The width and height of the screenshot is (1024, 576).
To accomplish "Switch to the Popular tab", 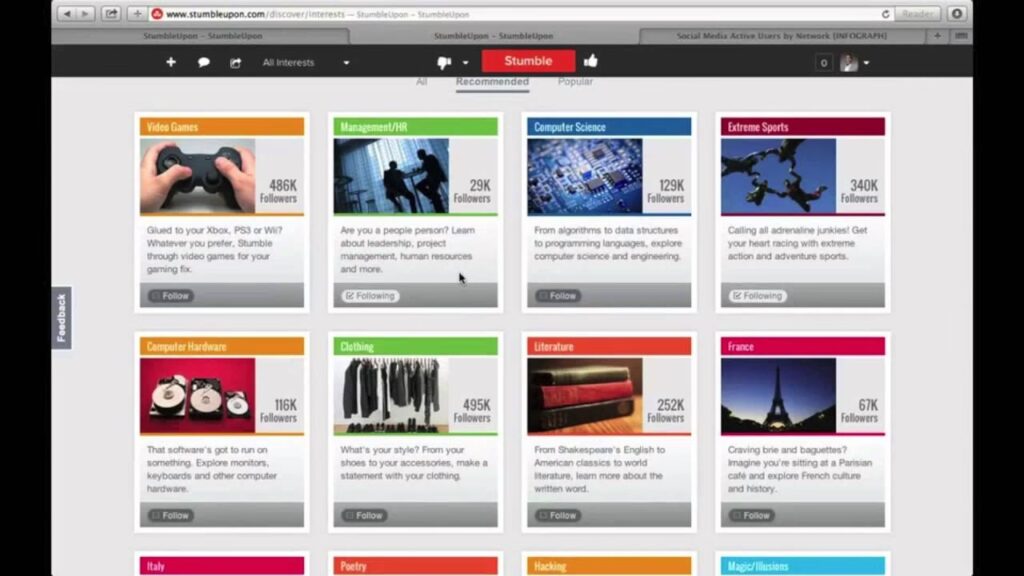I will click(575, 82).
